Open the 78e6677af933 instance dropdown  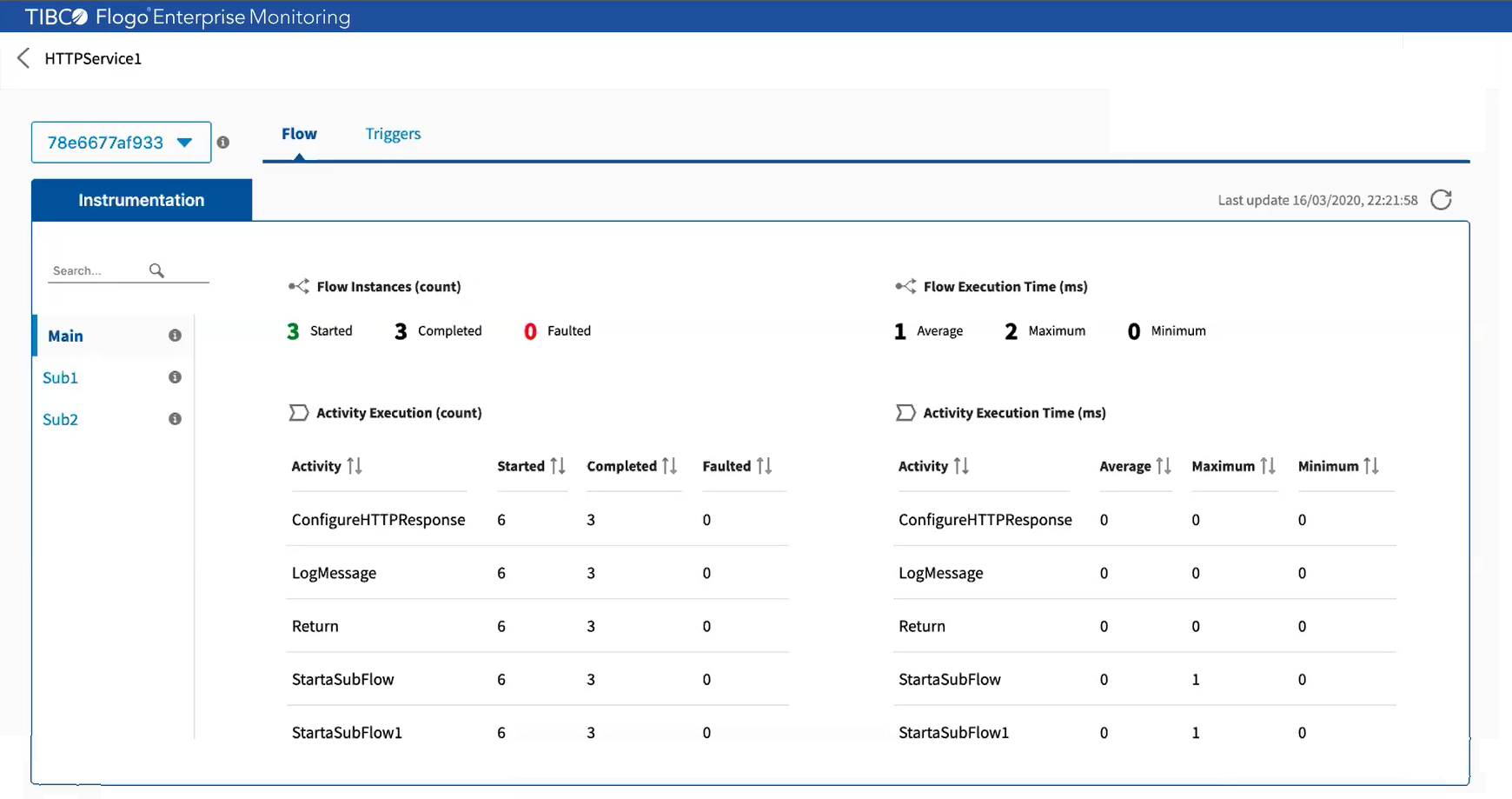[x=121, y=143]
